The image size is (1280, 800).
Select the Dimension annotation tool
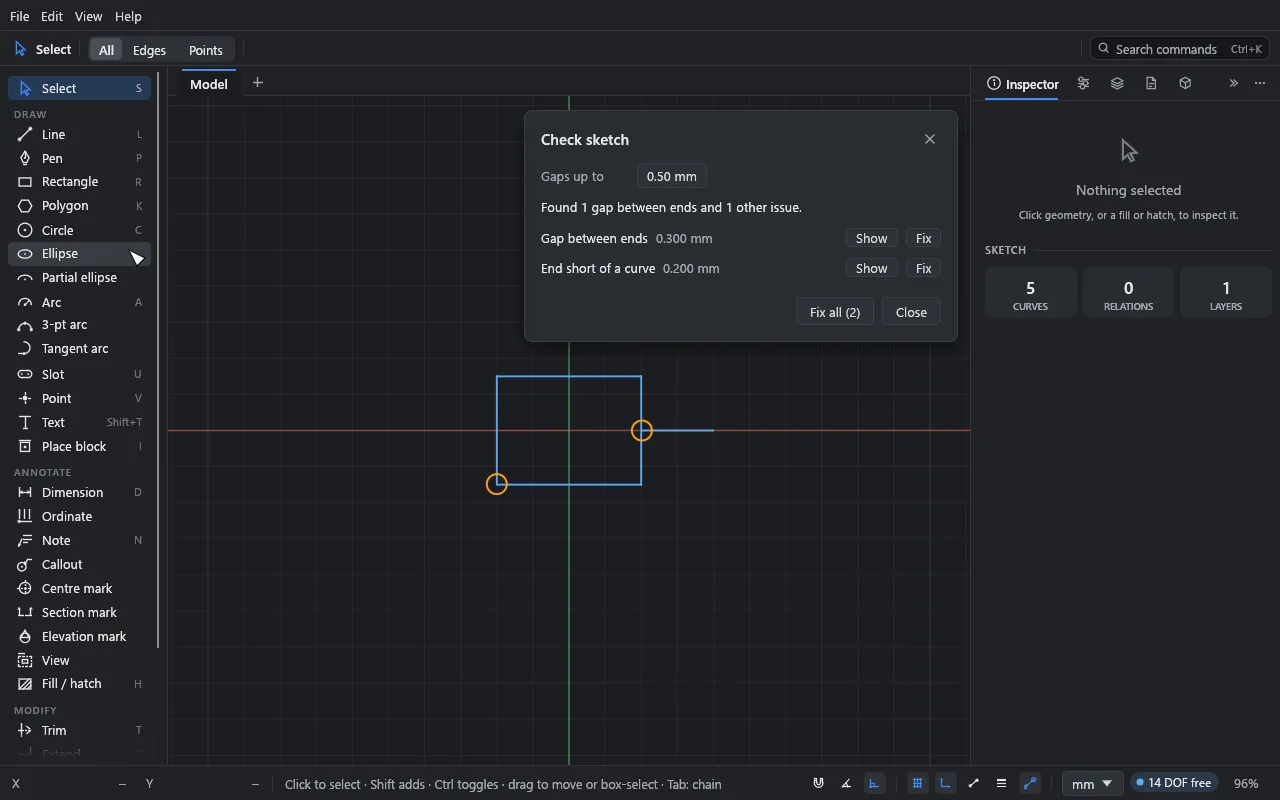coord(80,492)
